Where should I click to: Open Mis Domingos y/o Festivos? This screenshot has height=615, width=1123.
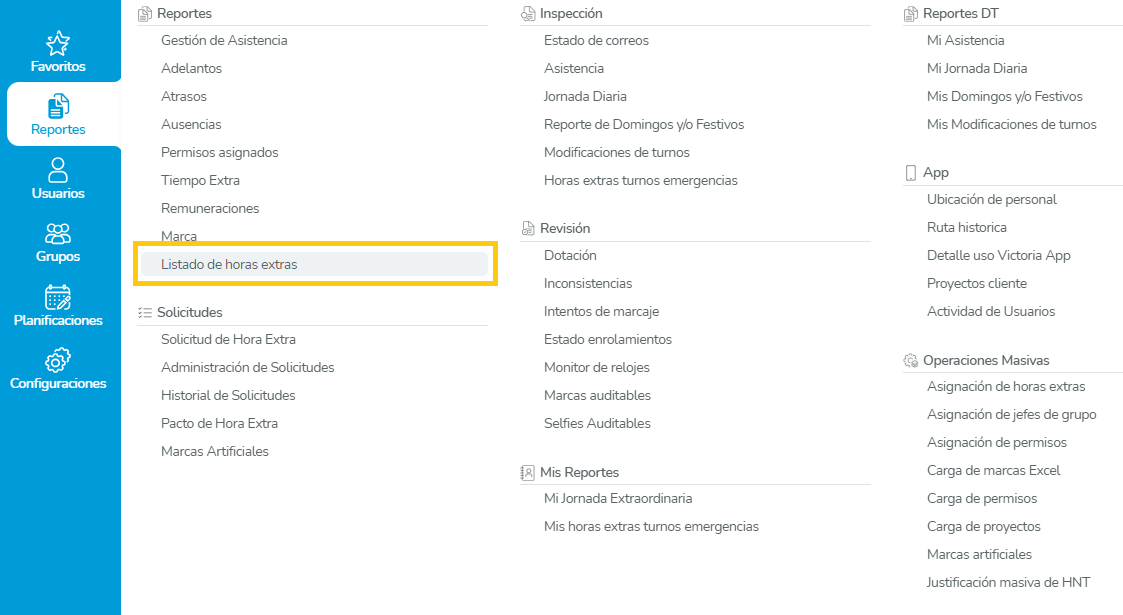point(1004,97)
